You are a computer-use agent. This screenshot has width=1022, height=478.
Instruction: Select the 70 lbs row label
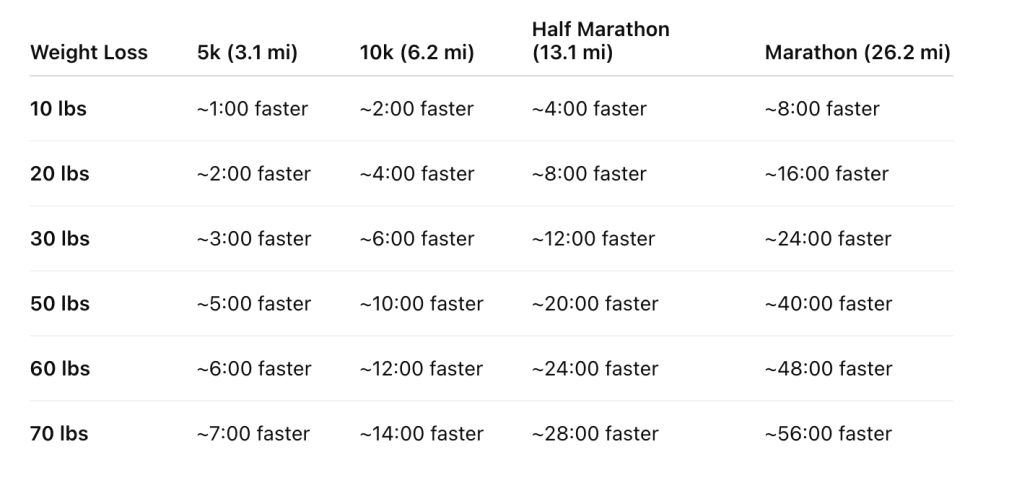pos(60,434)
